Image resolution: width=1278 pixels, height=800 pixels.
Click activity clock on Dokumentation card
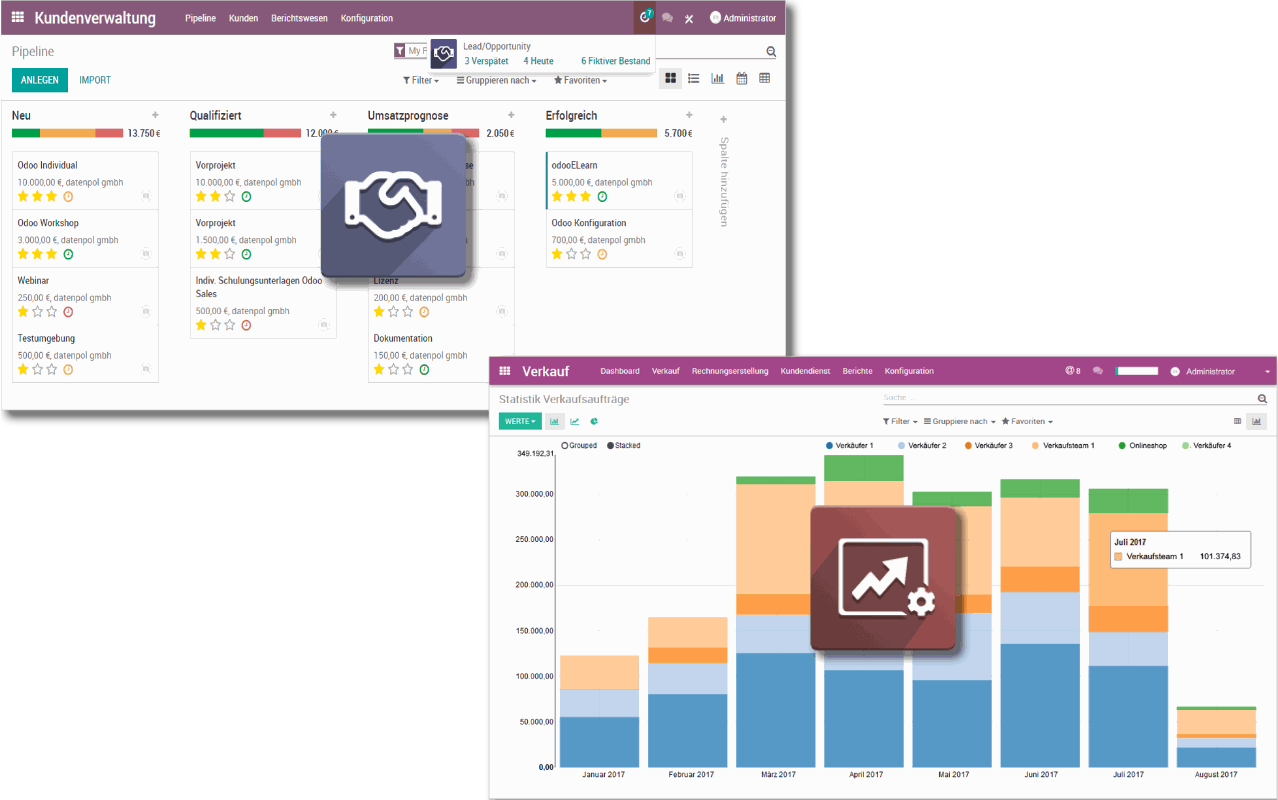424,370
